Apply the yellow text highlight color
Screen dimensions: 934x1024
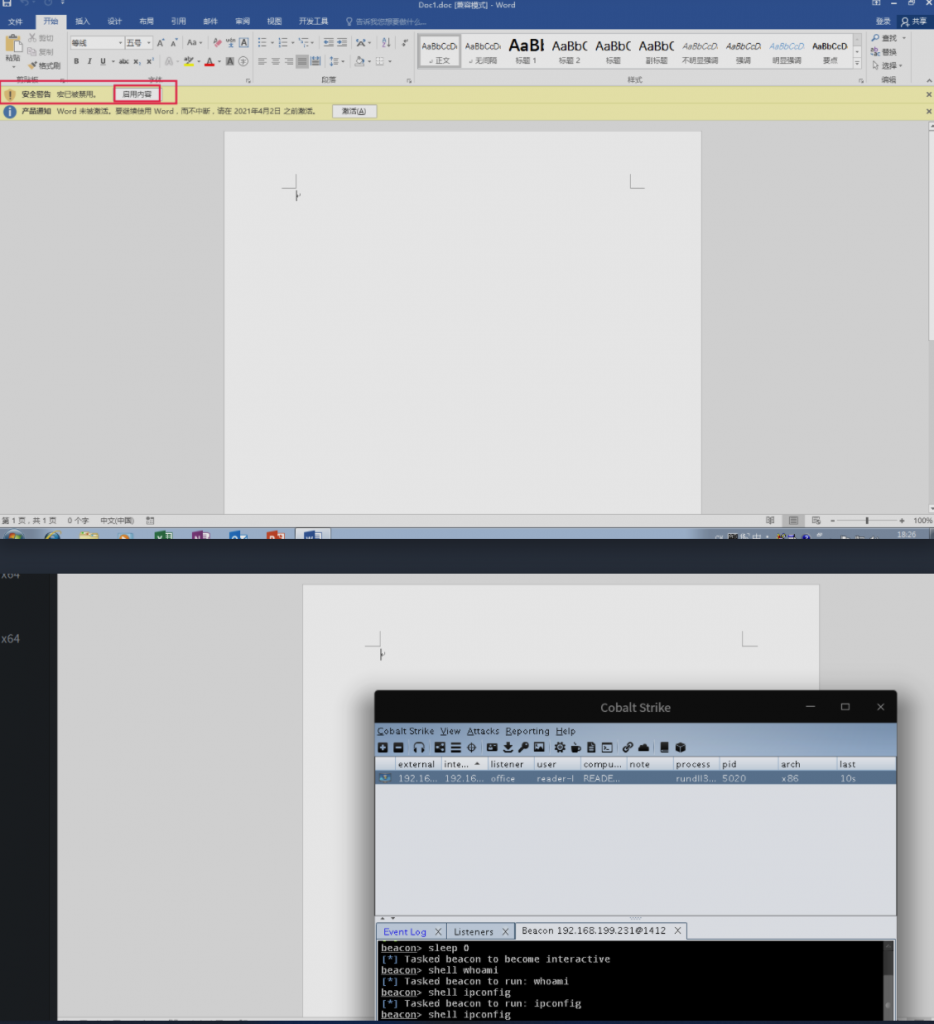coord(189,61)
